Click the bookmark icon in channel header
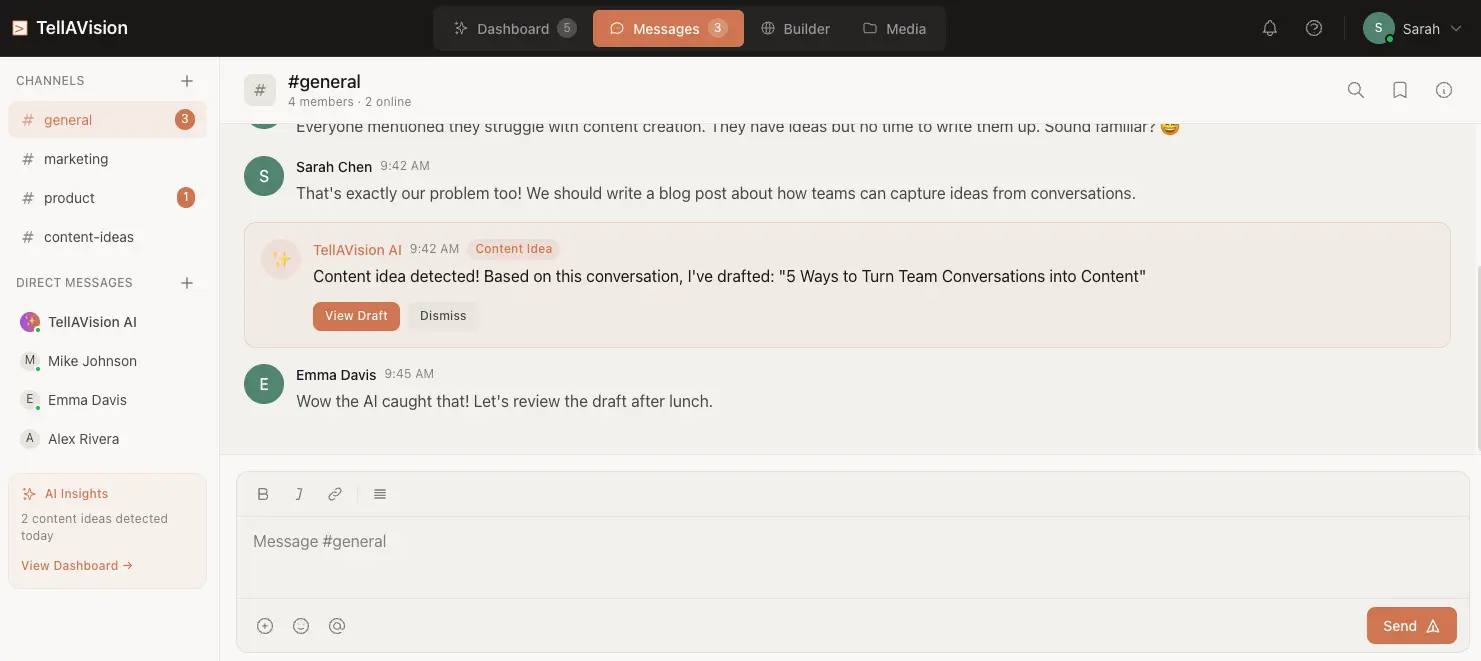Screen dimensions: 1481x661 point(1400,90)
